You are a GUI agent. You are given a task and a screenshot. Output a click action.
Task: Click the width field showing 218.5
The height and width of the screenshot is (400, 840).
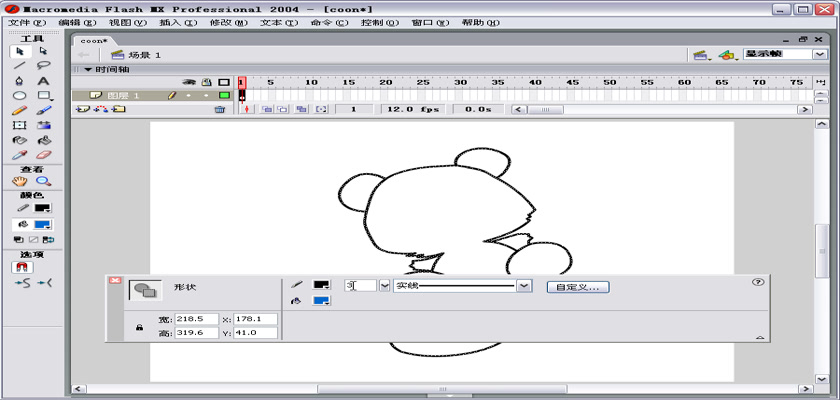coord(196,319)
